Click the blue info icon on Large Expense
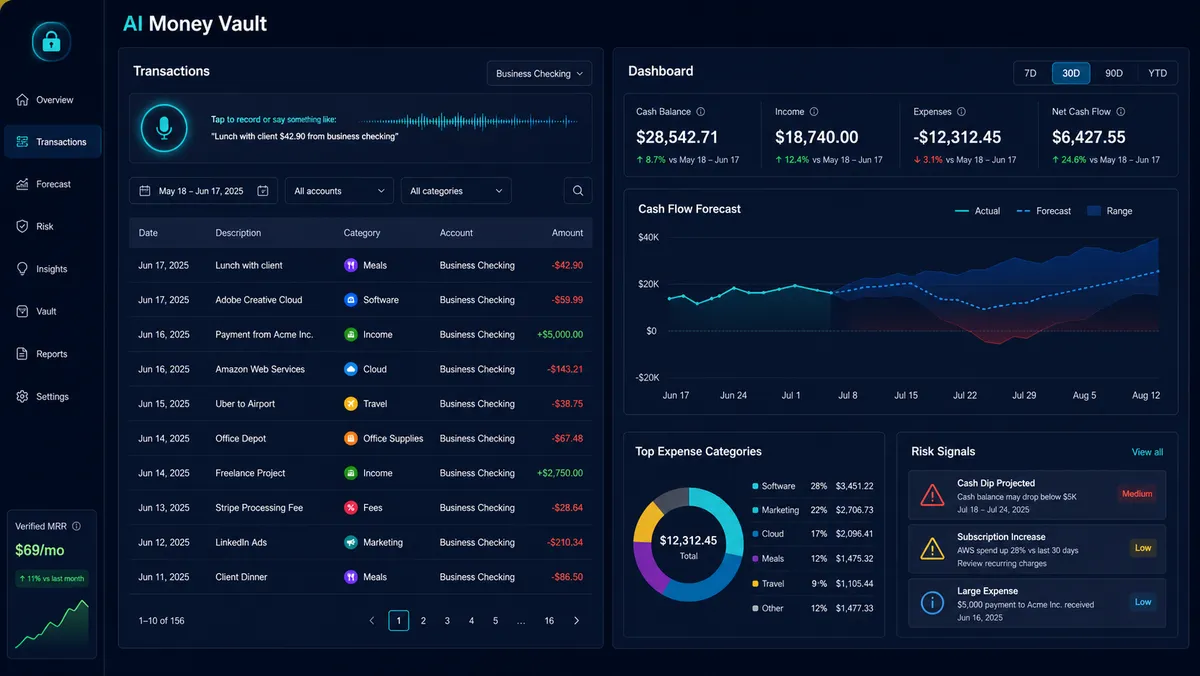 click(932, 603)
